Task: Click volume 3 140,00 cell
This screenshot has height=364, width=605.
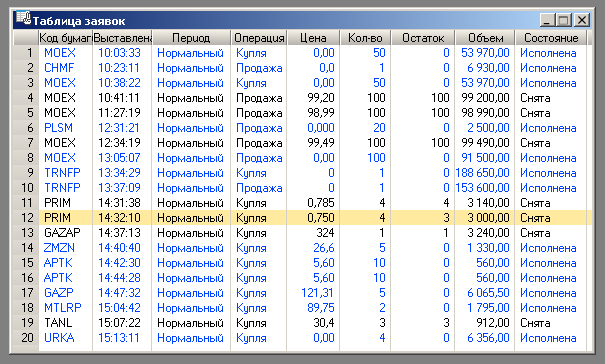Action: click(488, 203)
